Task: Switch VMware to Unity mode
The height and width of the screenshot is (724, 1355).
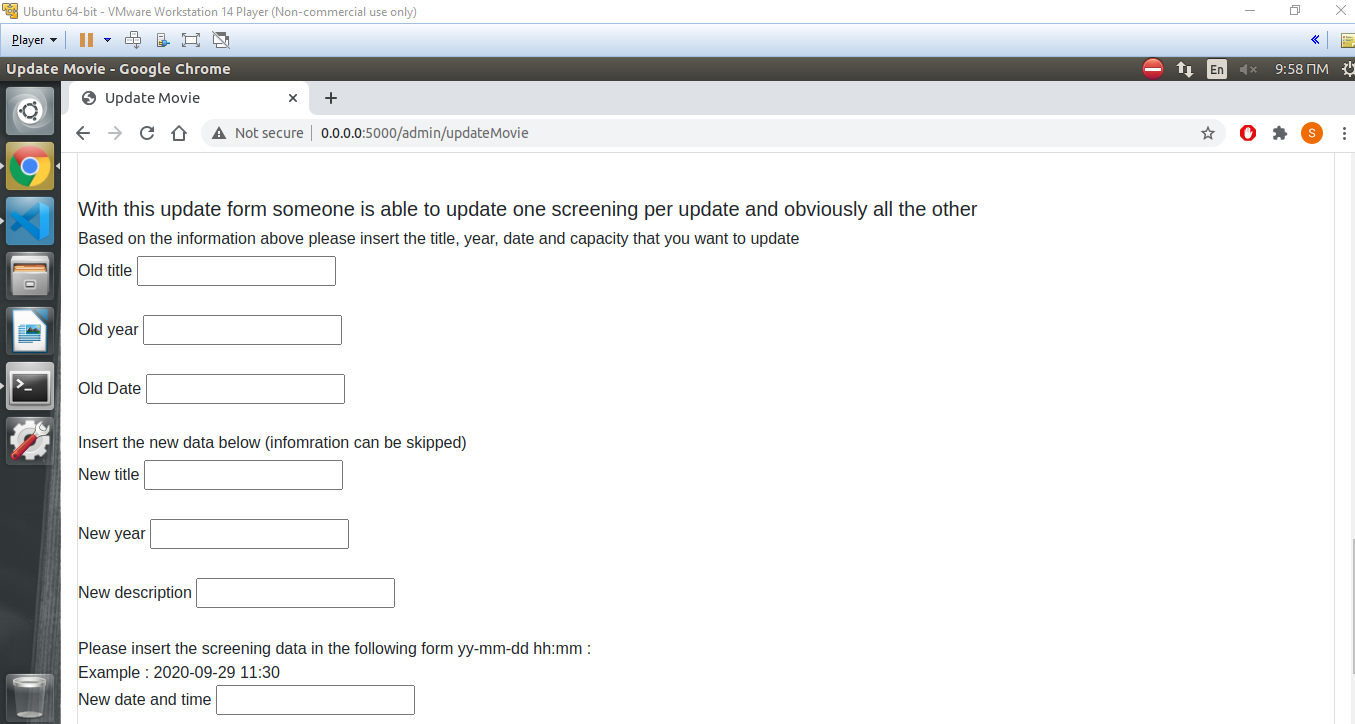Action: [221, 40]
